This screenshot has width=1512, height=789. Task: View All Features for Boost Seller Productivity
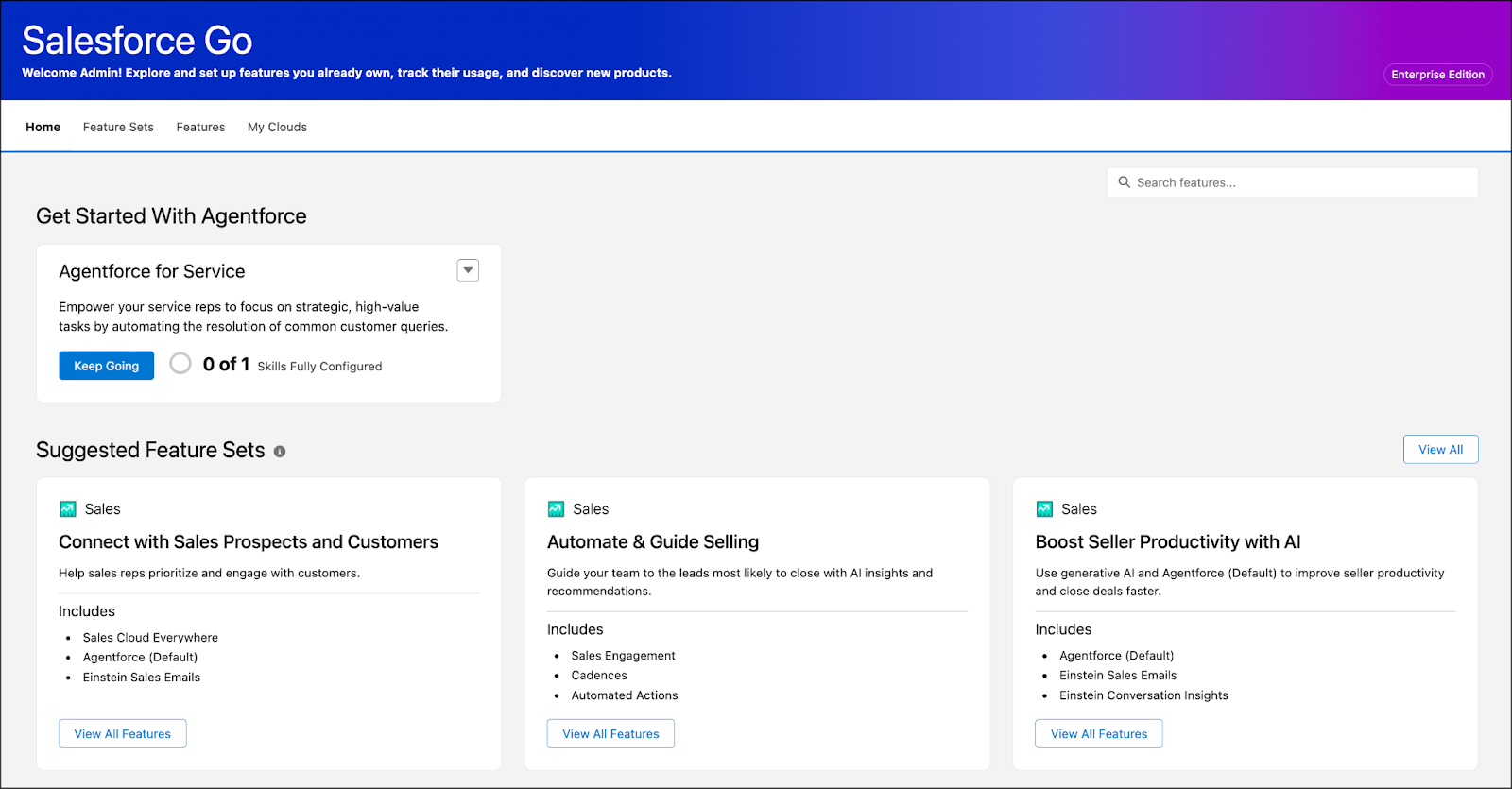[x=1099, y=734]
